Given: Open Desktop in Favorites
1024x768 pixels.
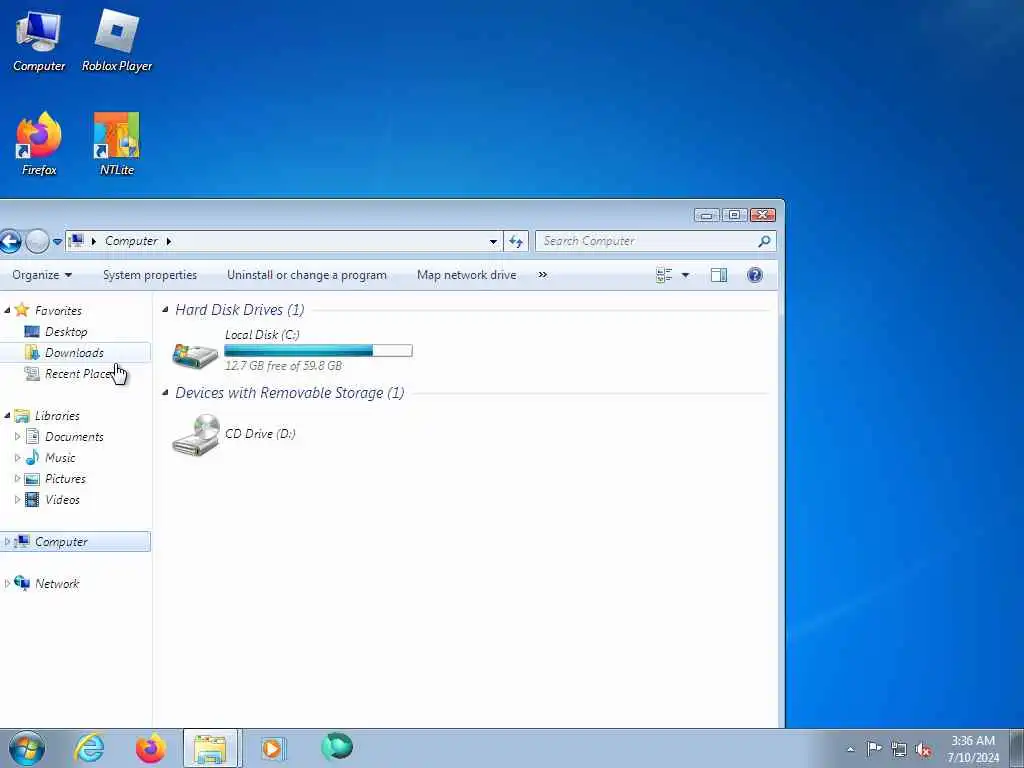Looking at the screenshot, I should click(66, 332).
